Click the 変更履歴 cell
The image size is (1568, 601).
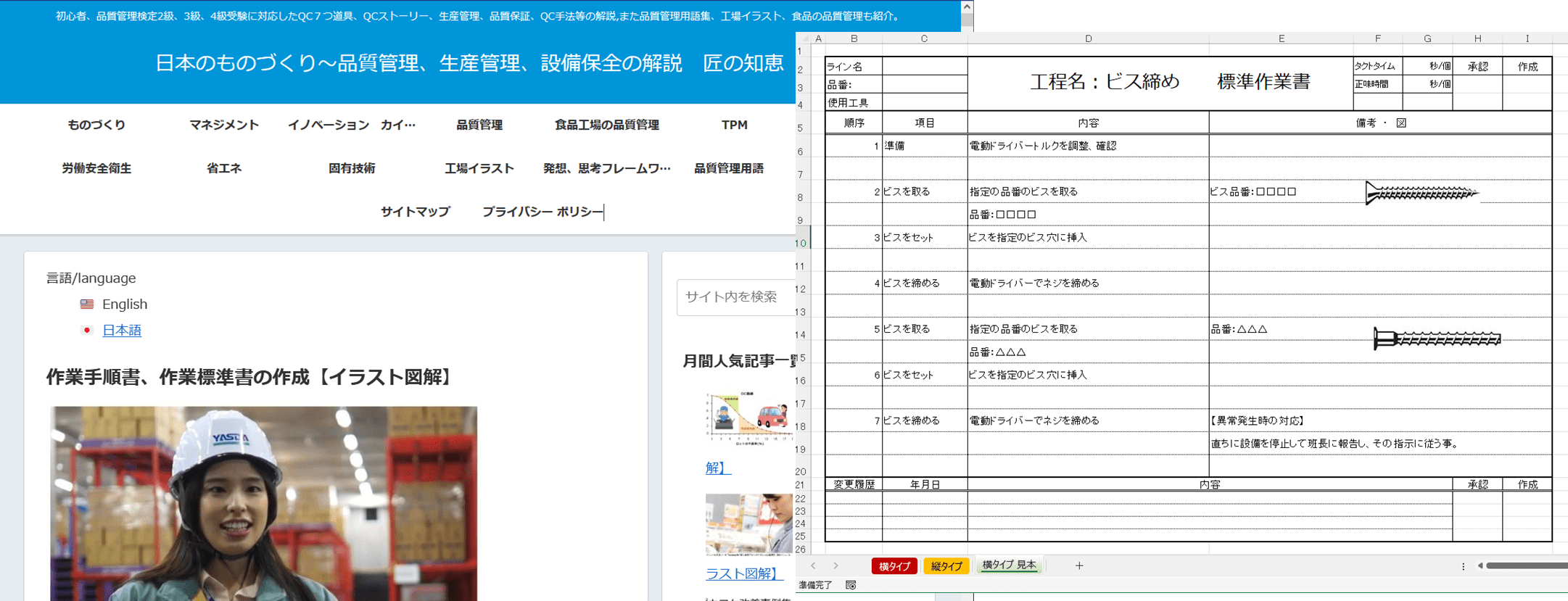[x=854, y=484]
